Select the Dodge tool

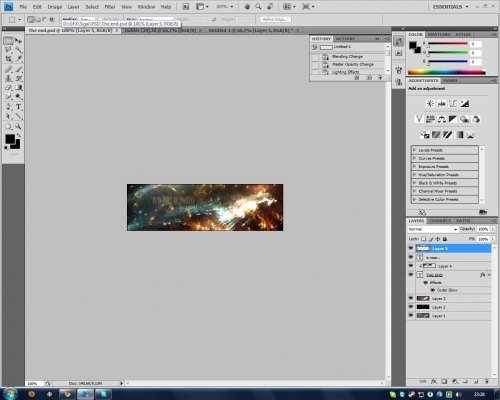pos(18,97)
